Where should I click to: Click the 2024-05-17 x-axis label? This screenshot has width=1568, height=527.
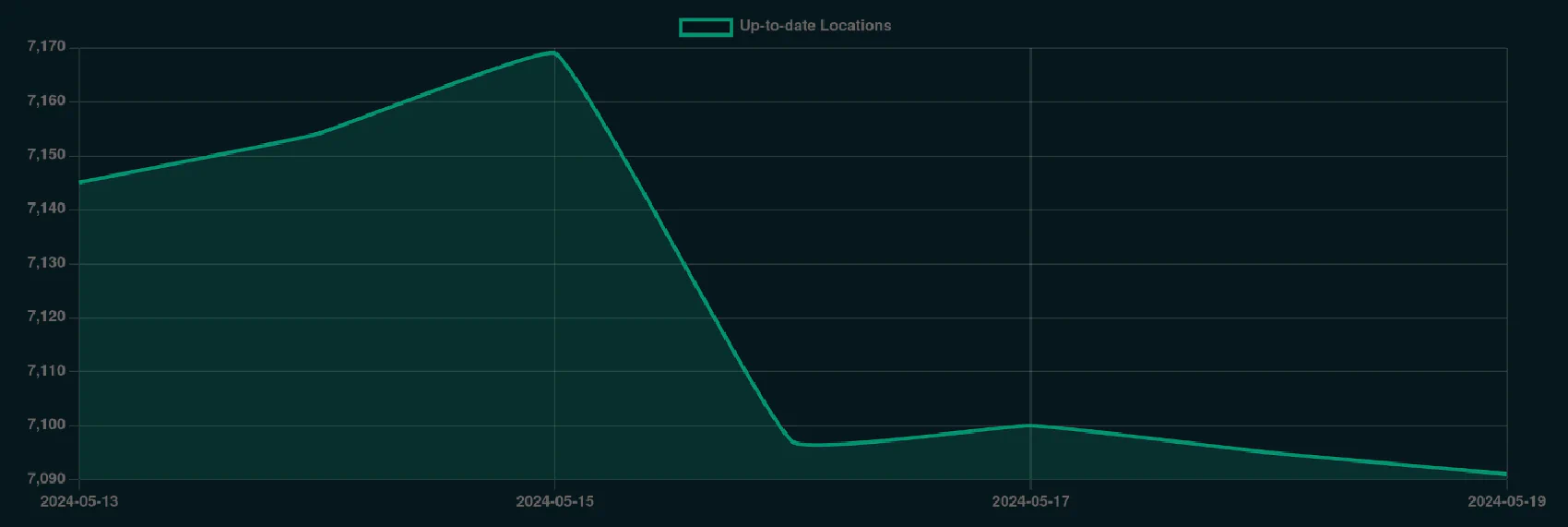tap(1030, 501)
